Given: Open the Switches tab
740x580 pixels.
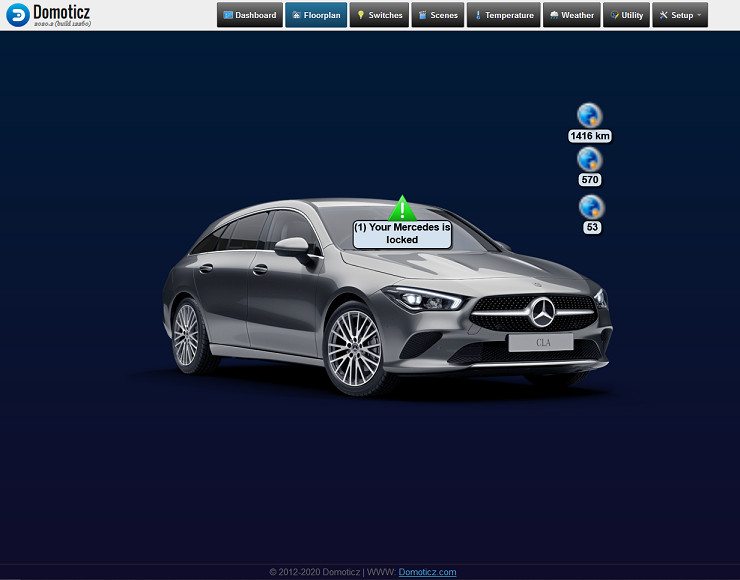Looking at the screenshot, I should tap(379, 15).
